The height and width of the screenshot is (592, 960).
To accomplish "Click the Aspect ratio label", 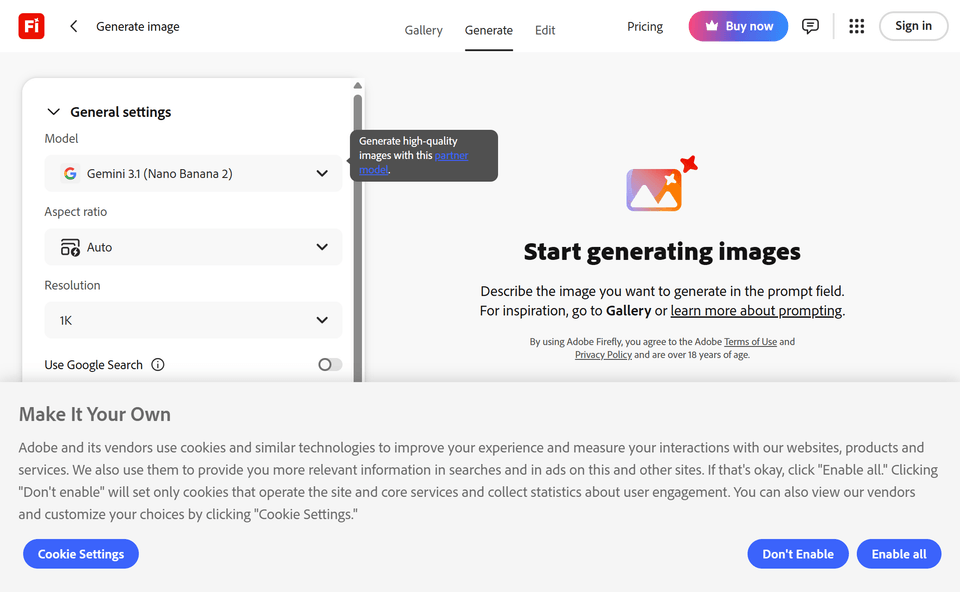I will click(x=75, y=212).
